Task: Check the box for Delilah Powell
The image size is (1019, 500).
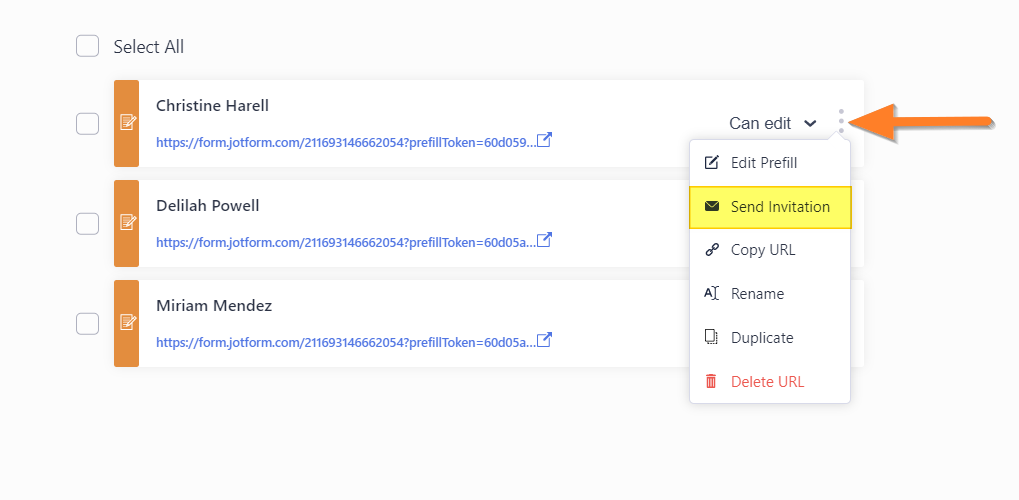Action: [88, 223]
